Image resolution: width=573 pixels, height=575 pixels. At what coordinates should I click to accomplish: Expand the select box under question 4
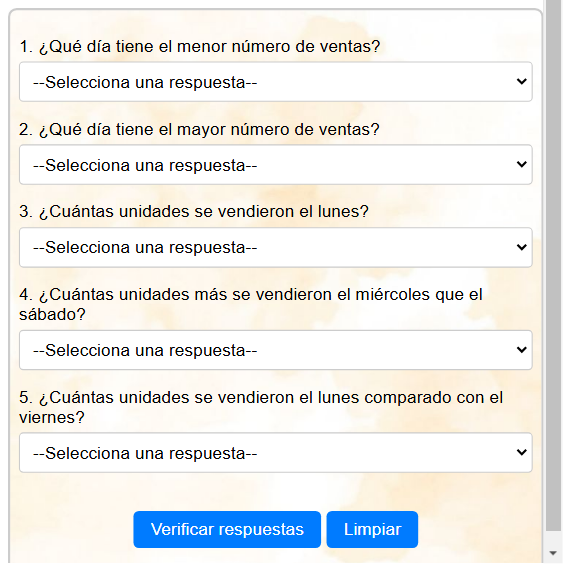coord(275,350)
